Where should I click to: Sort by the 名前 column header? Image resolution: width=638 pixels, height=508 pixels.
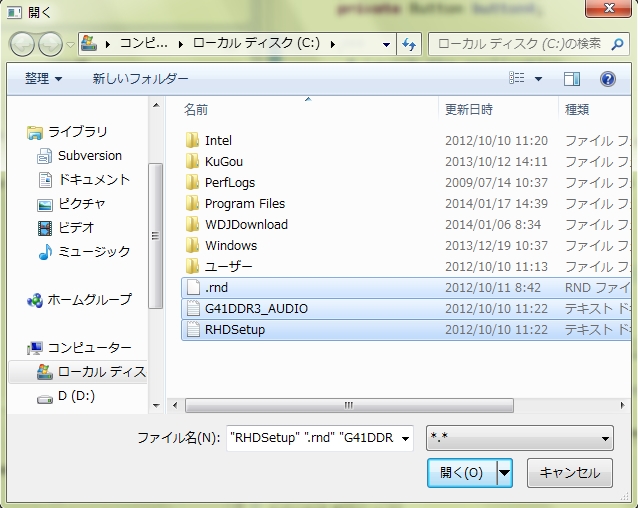tap(197, 109)
